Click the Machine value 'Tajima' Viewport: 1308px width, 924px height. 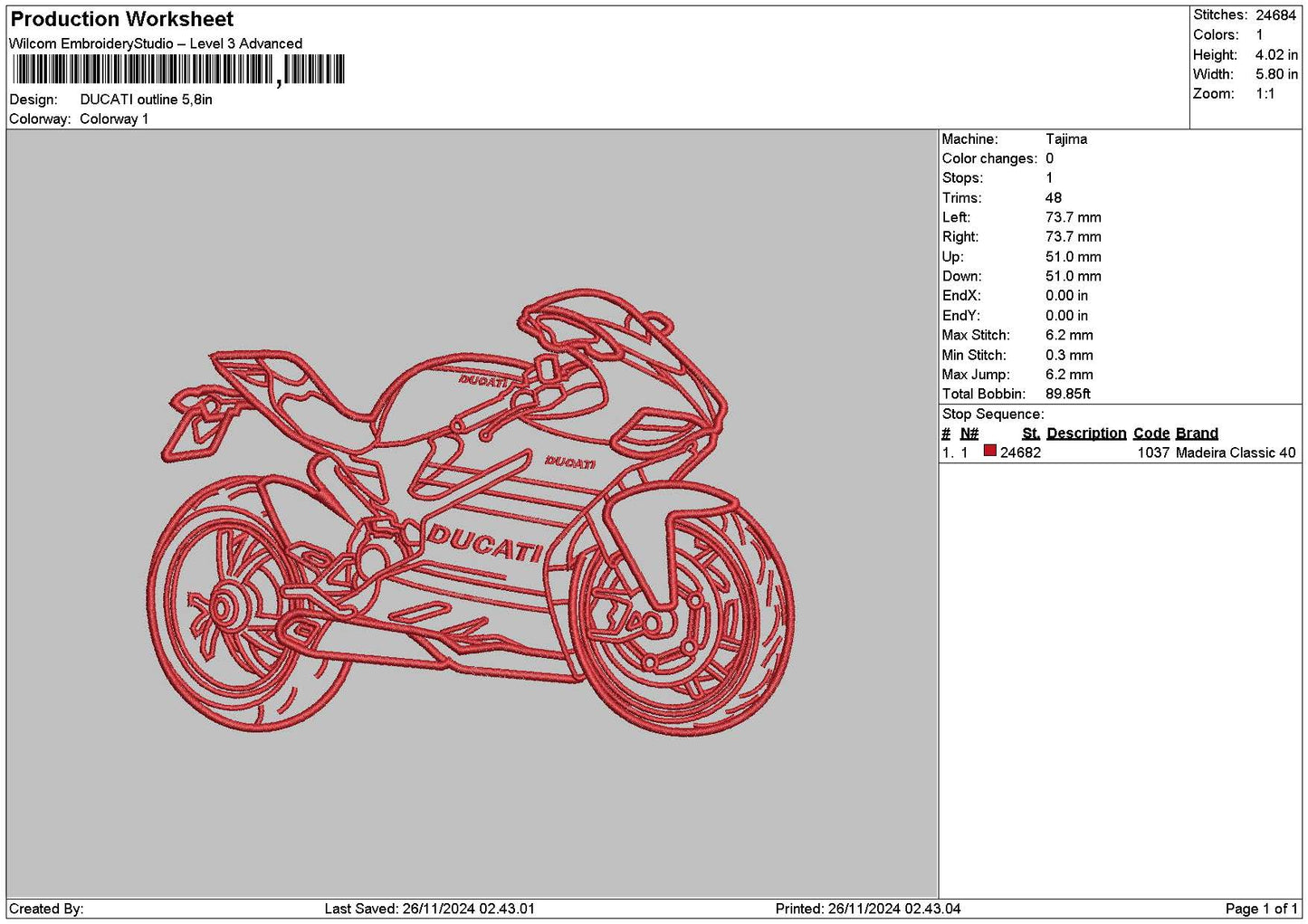1066,139
